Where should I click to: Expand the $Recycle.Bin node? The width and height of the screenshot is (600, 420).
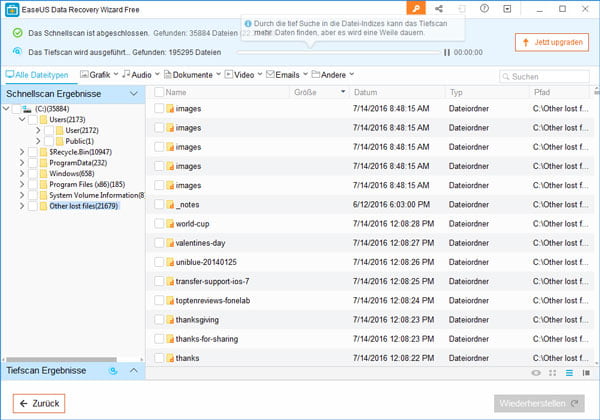coord(22,152)
